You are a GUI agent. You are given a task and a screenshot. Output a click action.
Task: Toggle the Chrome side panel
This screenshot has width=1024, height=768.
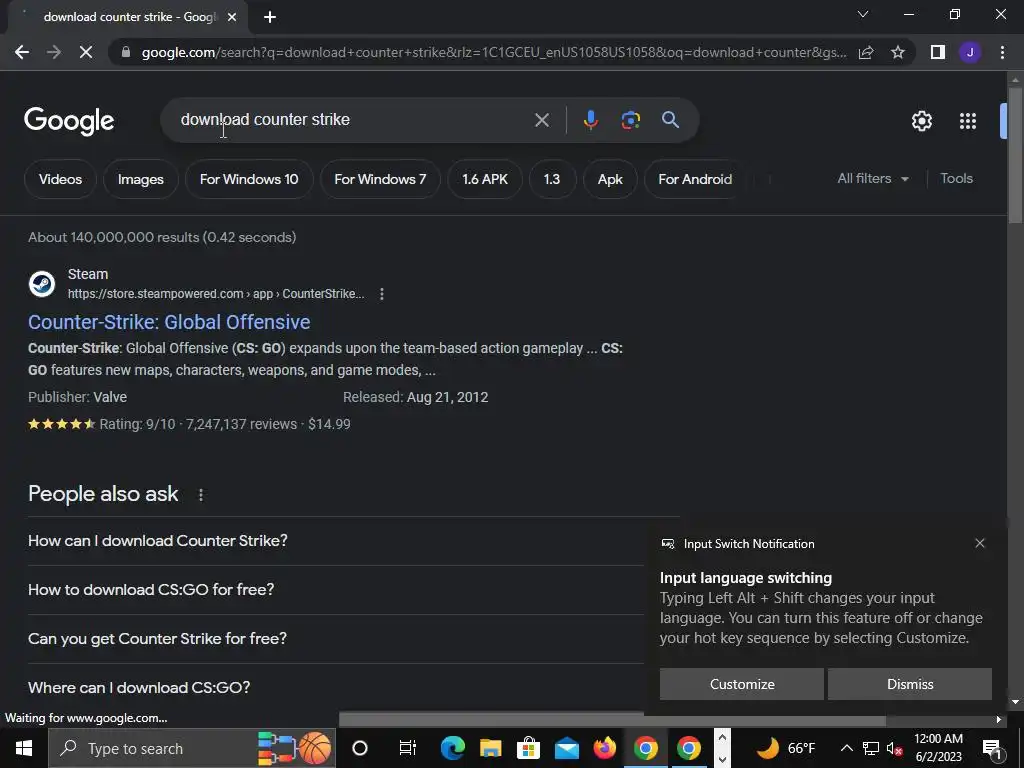938,52
